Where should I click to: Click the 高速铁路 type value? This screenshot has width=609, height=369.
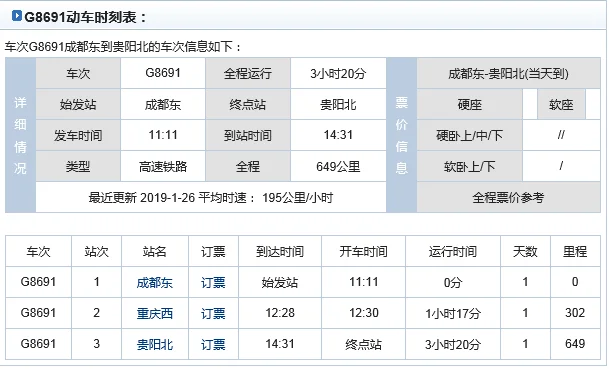pyautogui.click(x=163, y=167)
